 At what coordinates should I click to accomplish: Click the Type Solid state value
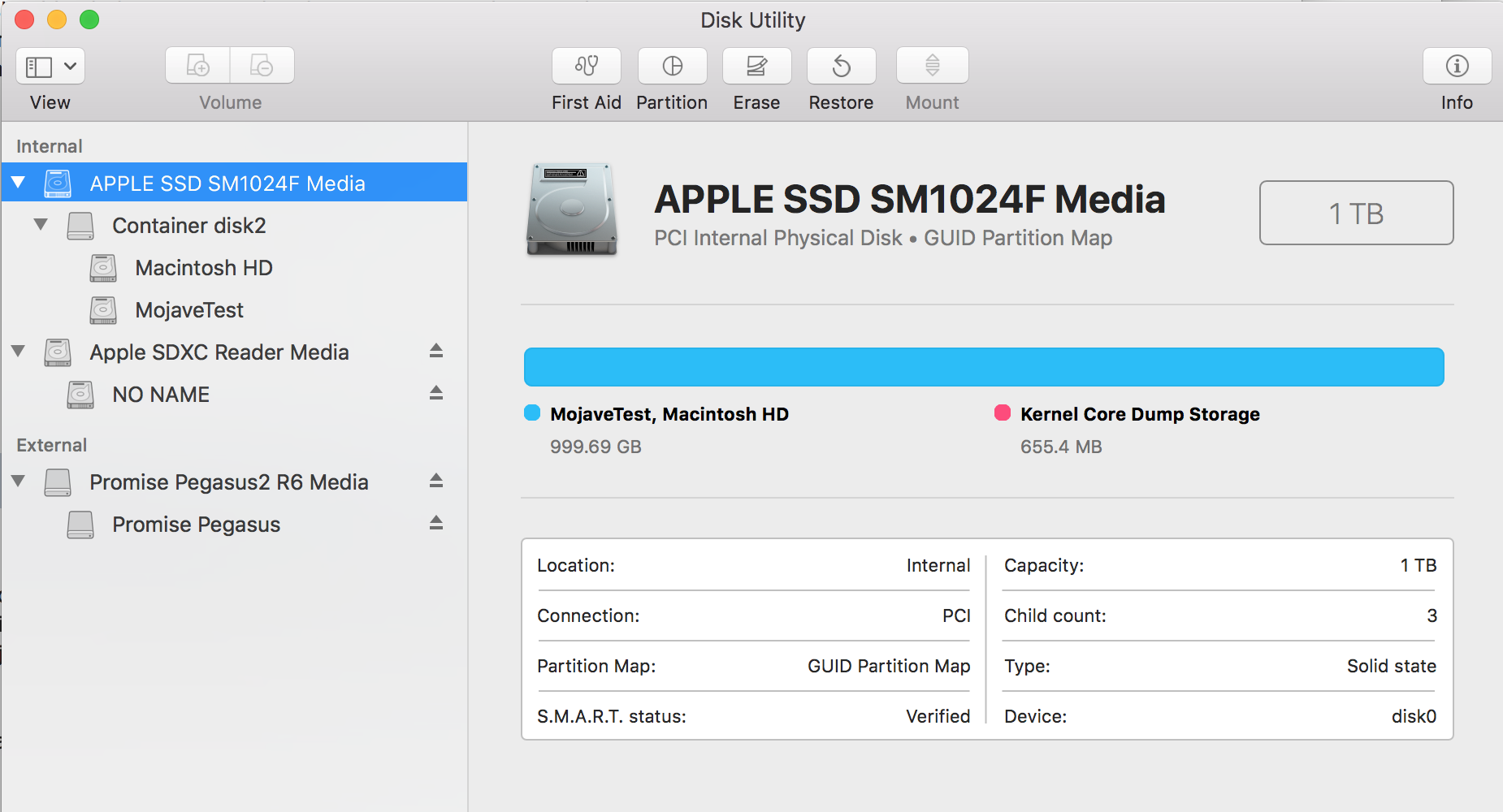[1392, 666]
